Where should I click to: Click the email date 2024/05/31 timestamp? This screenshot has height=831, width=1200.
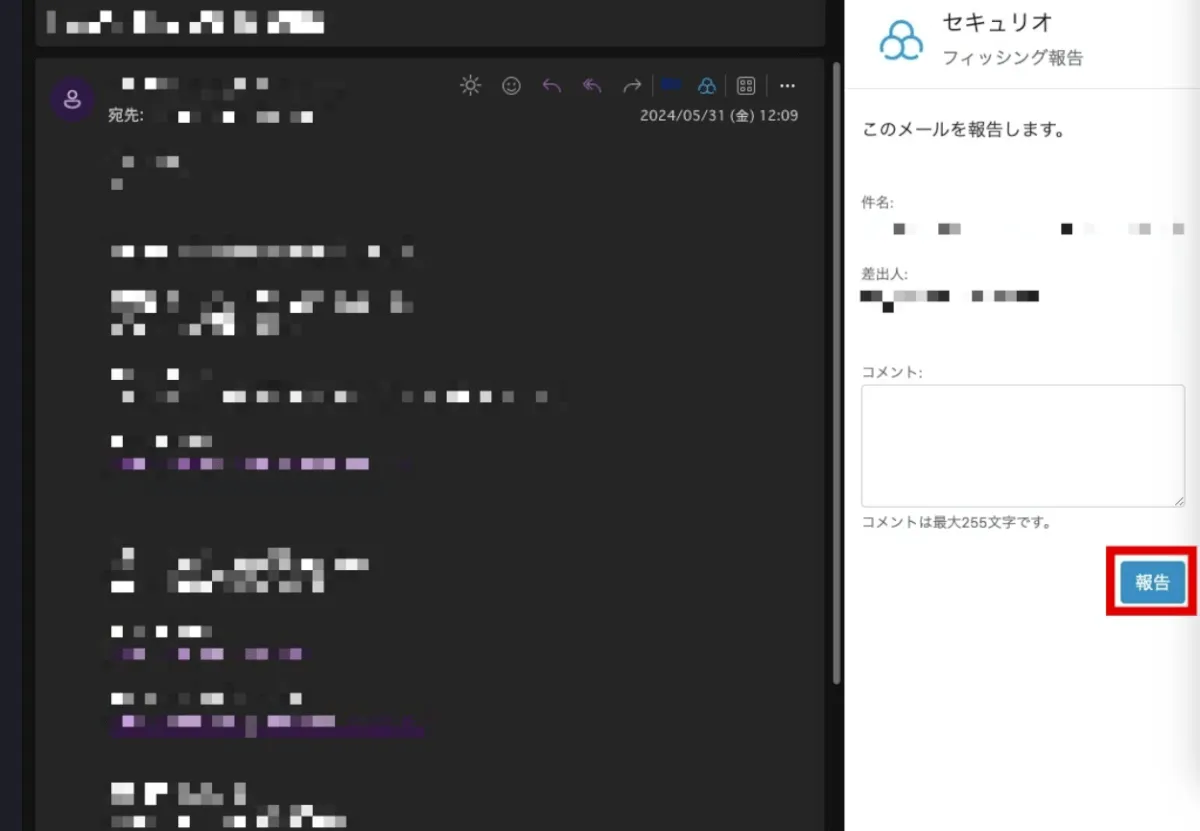tap(719, 116)
